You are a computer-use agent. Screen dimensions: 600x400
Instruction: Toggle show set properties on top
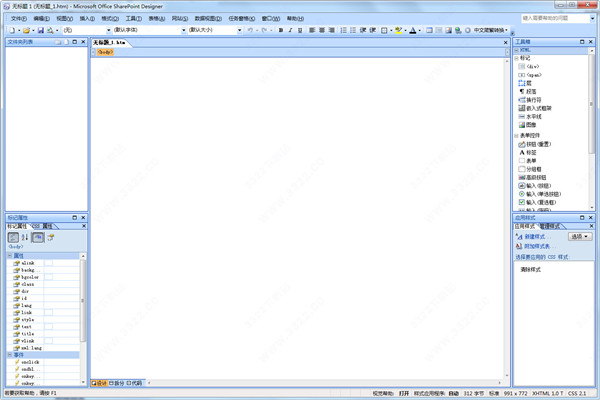(x=38, y=237)
